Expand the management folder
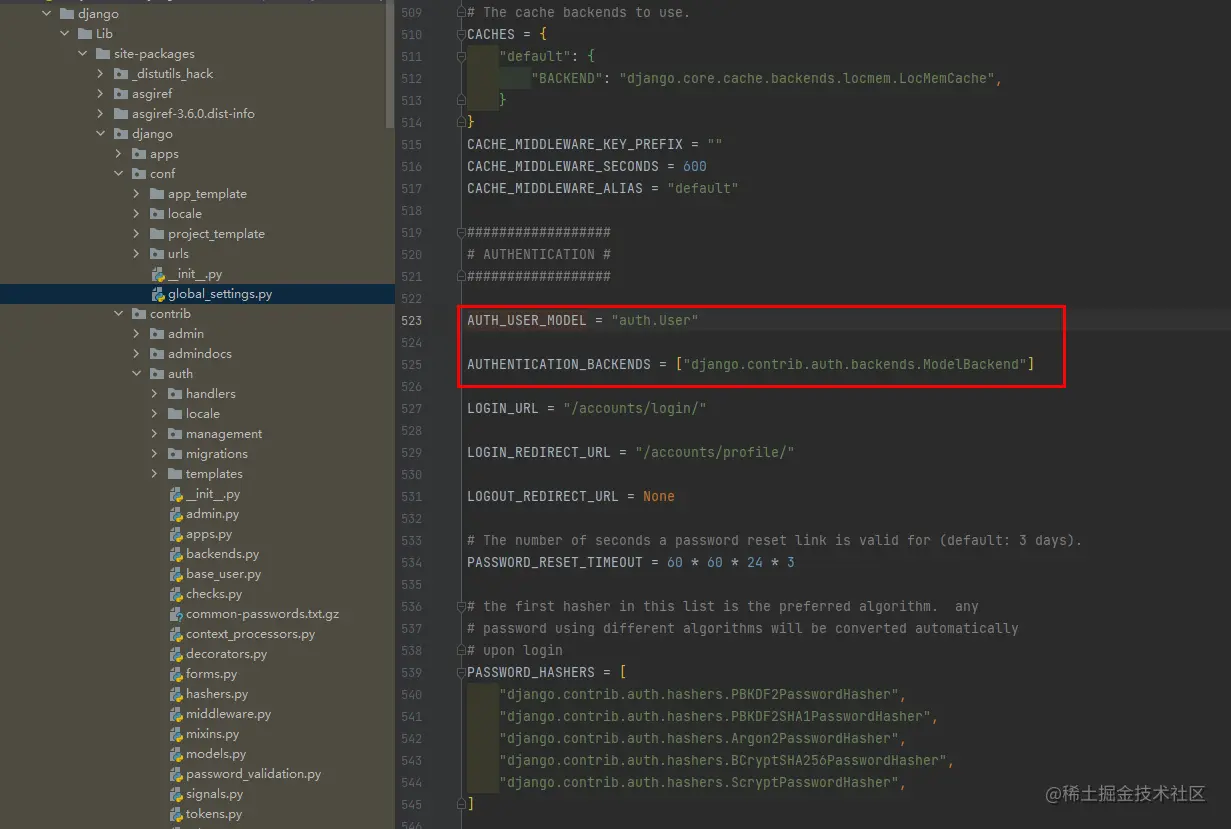Image resolution: width=1231 pixels, height=829 pixels. click(155, 434)
